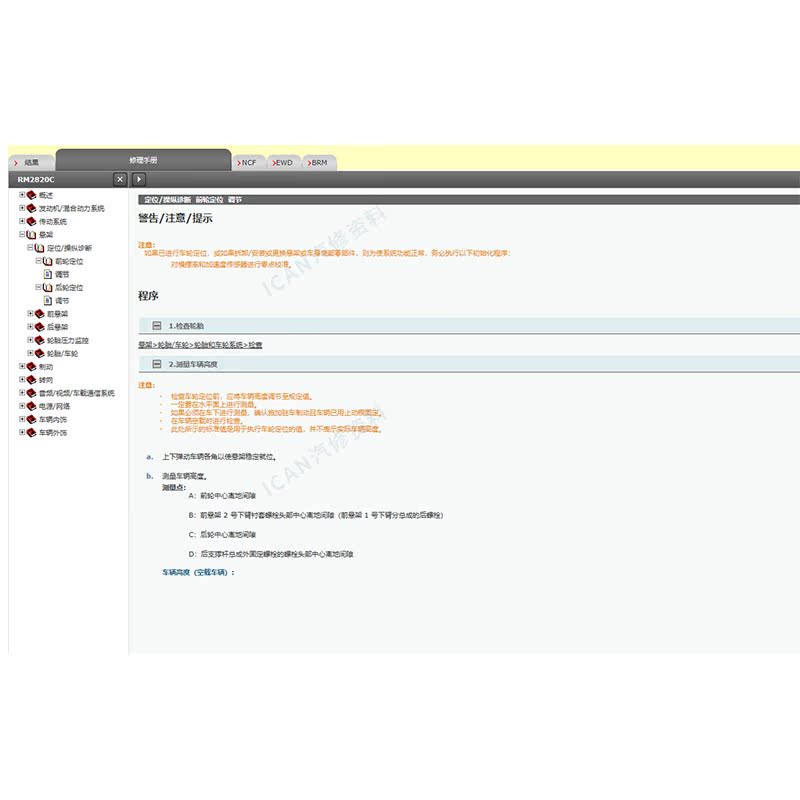
Task: Expand the 车辆内饰 tree node
Action: (22, 419)
